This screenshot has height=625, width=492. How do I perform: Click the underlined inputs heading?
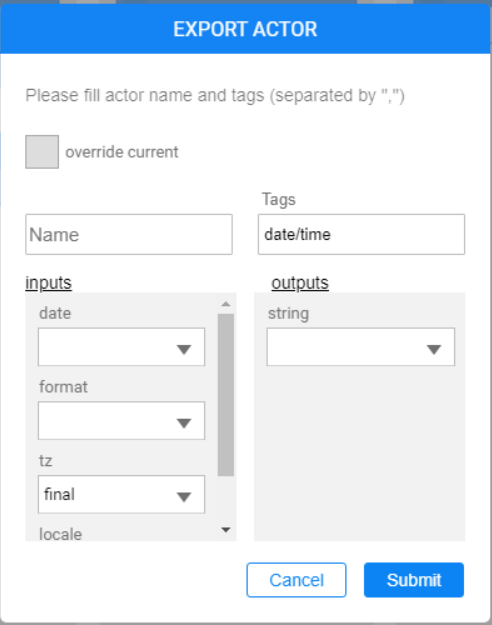(49, 283)
